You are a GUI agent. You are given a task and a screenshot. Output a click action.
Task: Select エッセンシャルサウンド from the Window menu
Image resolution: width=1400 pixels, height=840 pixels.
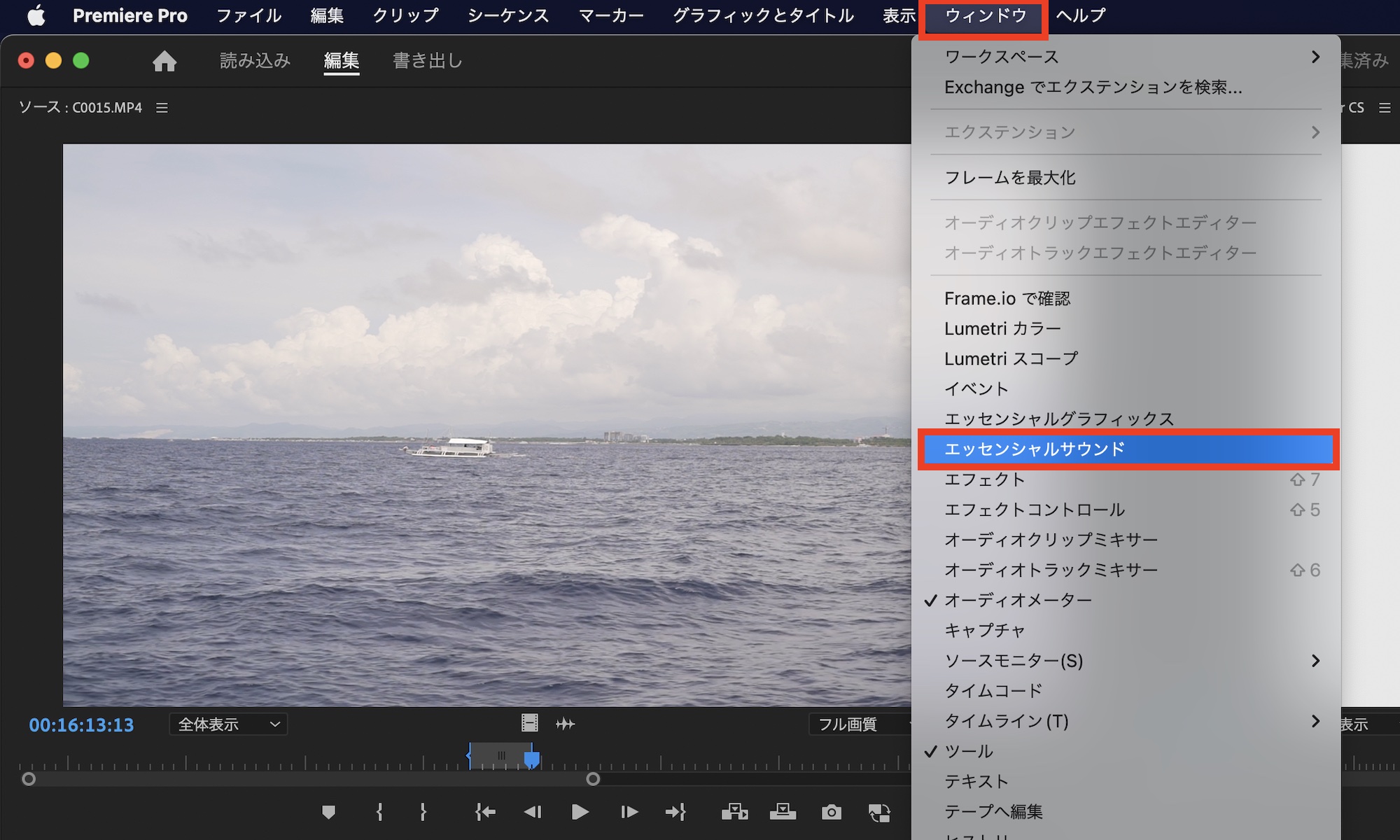tap(1035, 449)
